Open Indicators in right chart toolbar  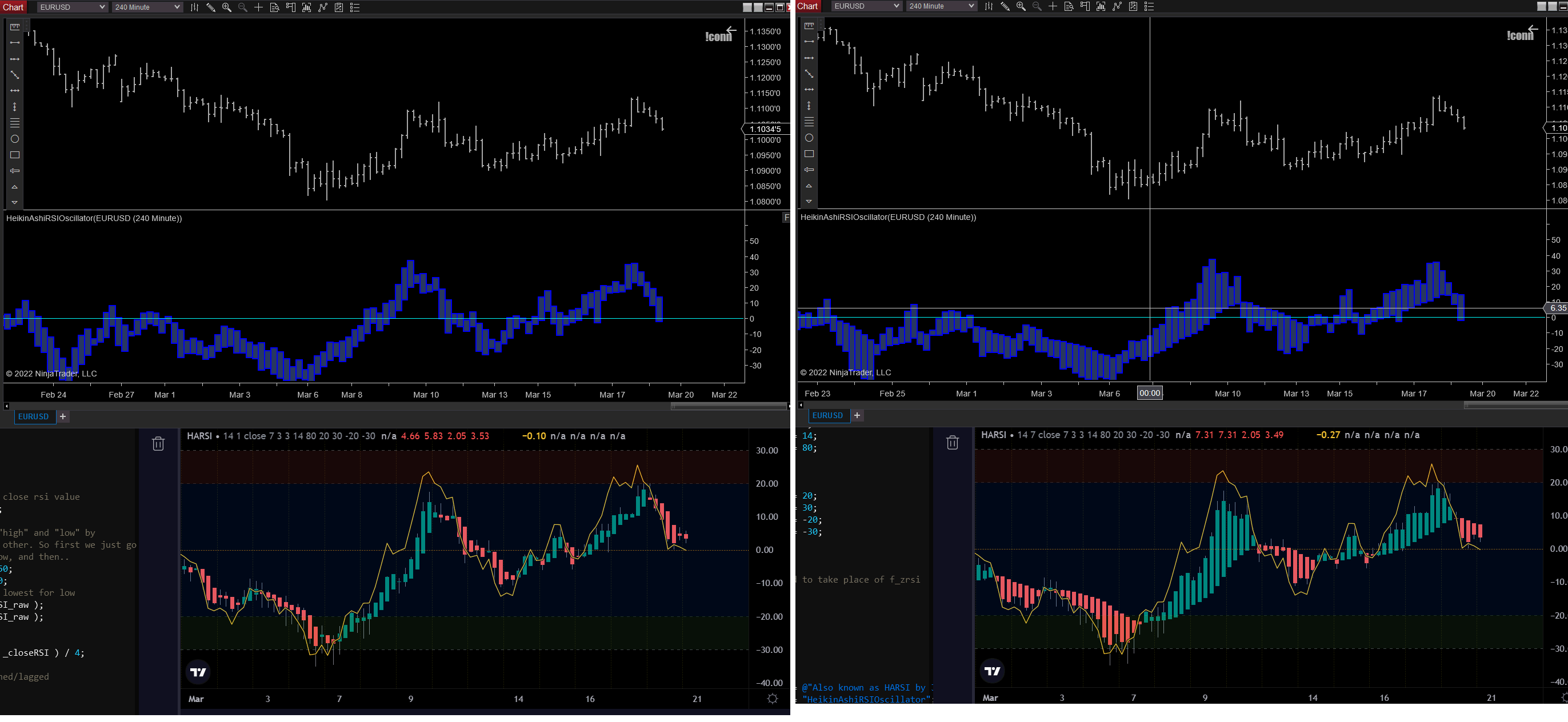pyautogui.click(x=1101, y=6)
